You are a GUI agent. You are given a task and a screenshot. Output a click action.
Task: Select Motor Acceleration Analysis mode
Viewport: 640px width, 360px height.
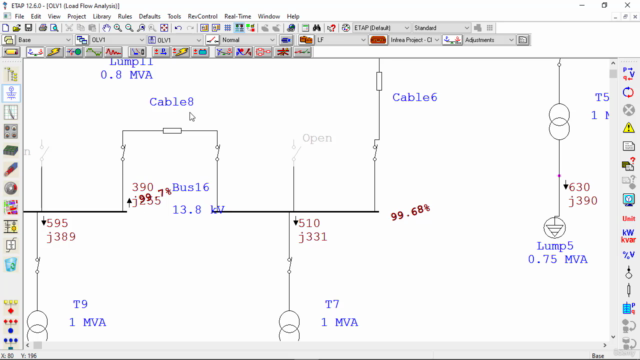tap(74, 52)
